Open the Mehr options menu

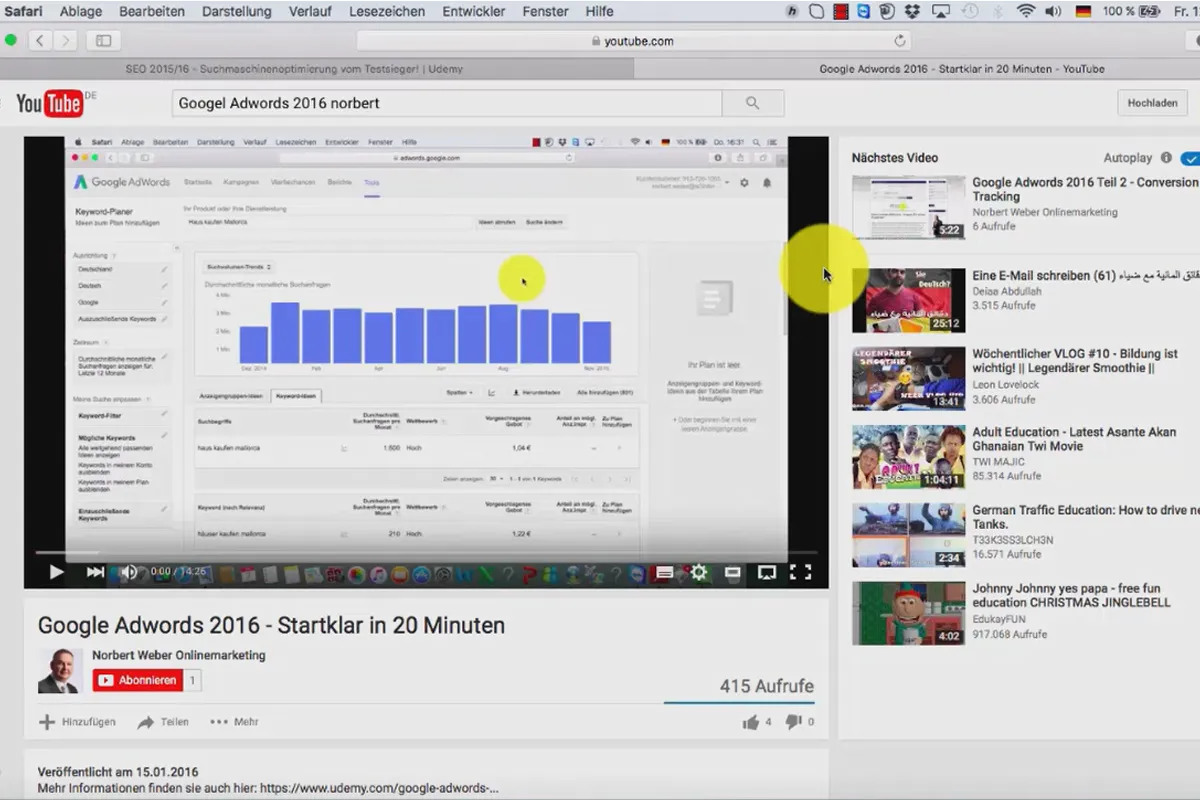tap(234, 721)
